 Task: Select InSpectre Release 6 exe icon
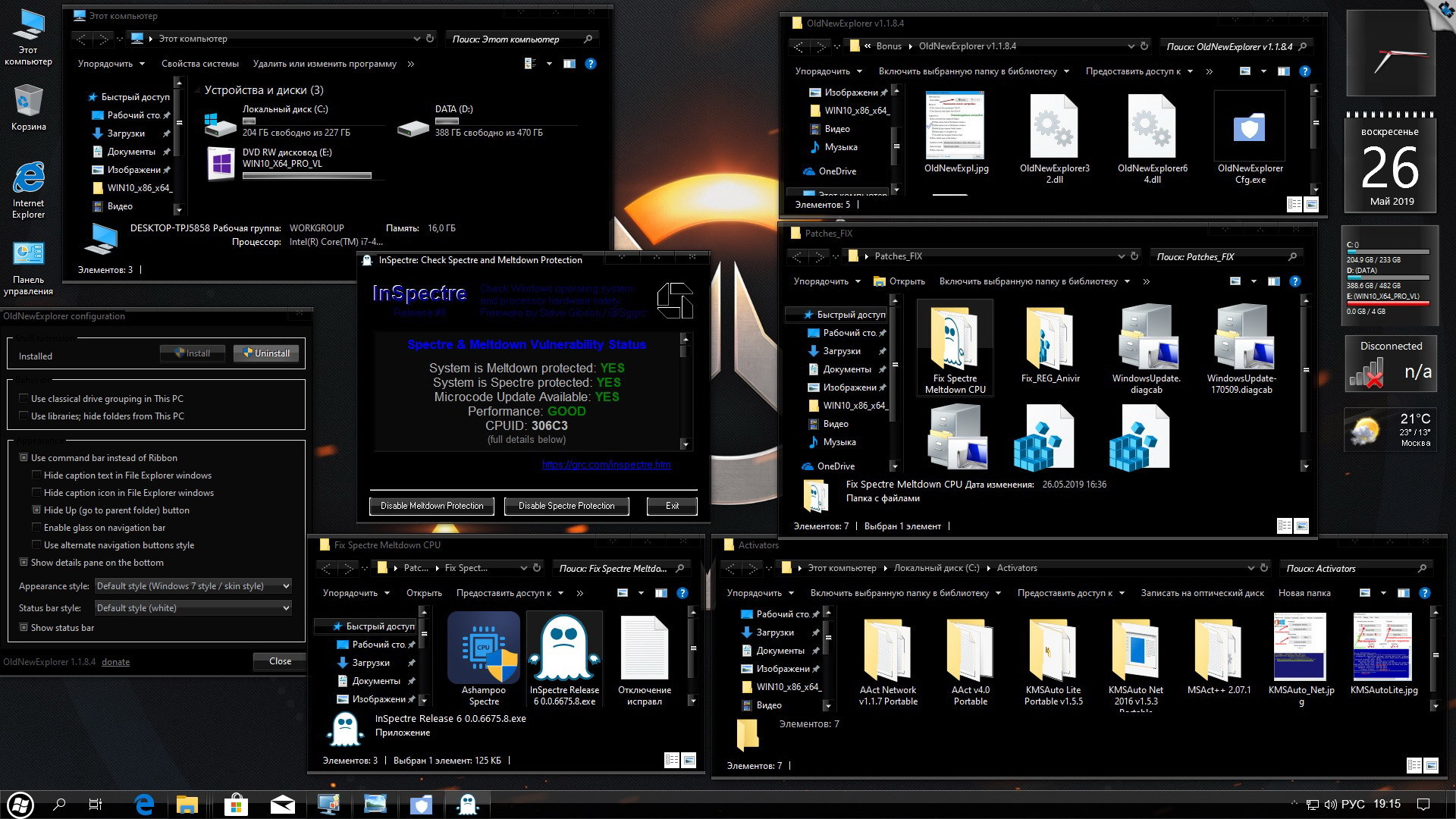564,659
